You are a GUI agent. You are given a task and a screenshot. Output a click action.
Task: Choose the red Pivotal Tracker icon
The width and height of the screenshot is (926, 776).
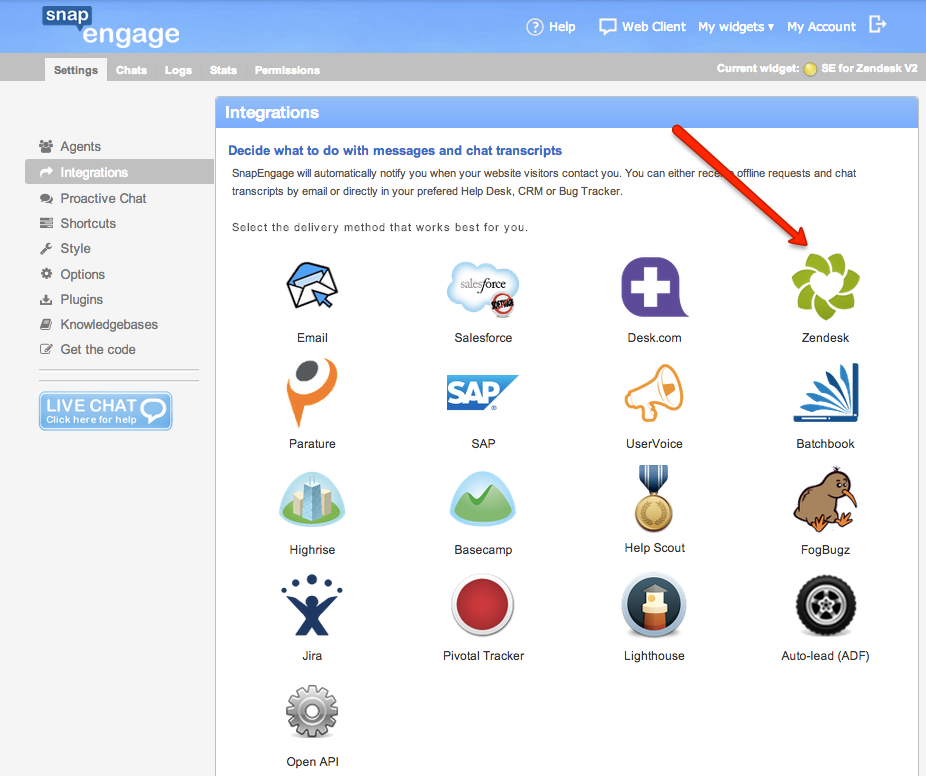[482, 605]
